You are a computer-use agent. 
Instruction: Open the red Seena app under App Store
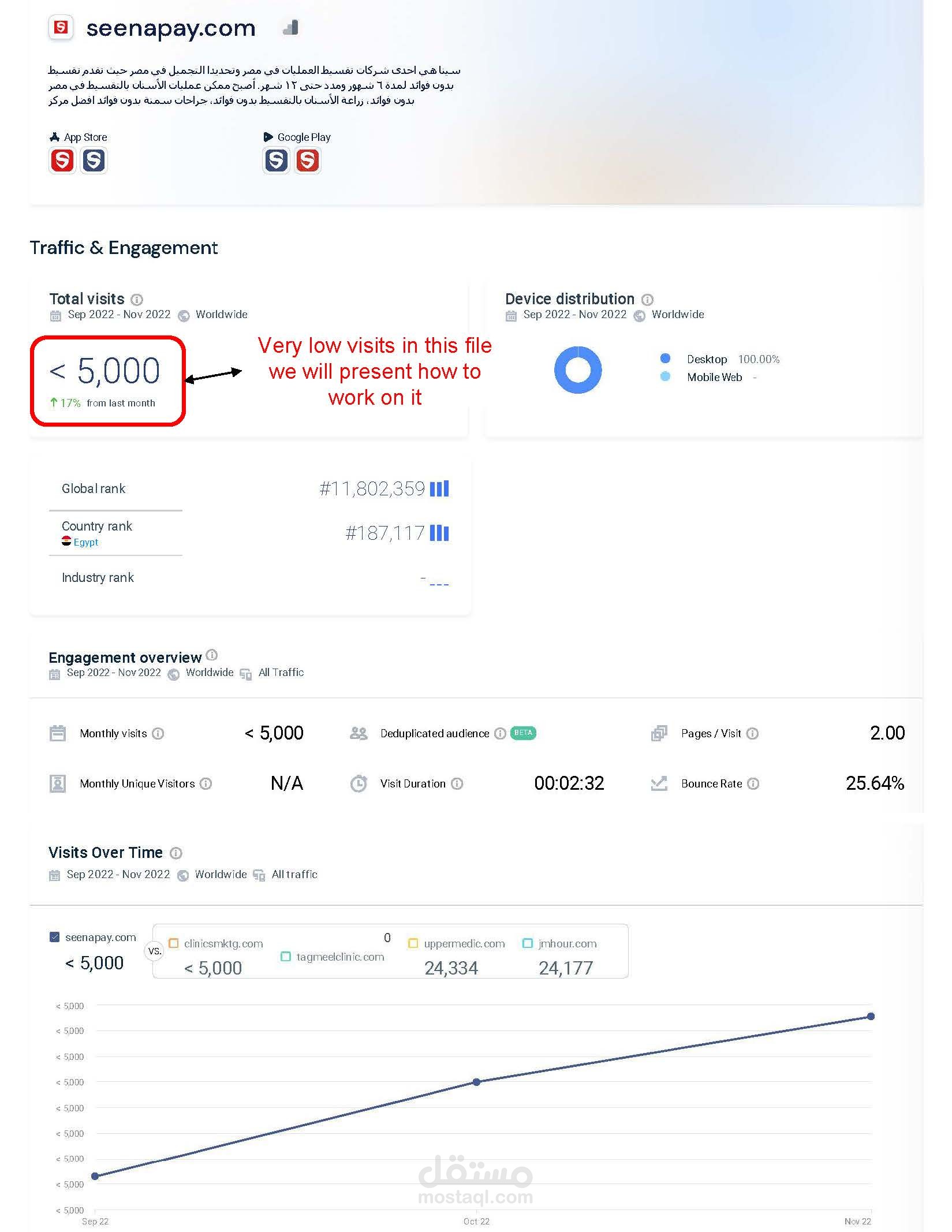click(62, 160)
